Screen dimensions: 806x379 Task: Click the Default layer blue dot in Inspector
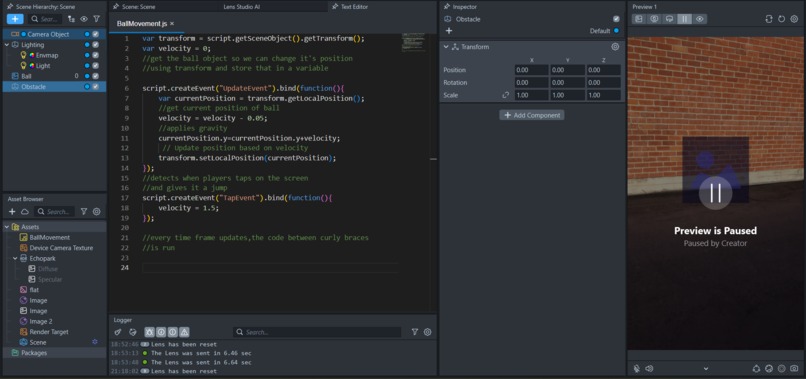point(616,31)
